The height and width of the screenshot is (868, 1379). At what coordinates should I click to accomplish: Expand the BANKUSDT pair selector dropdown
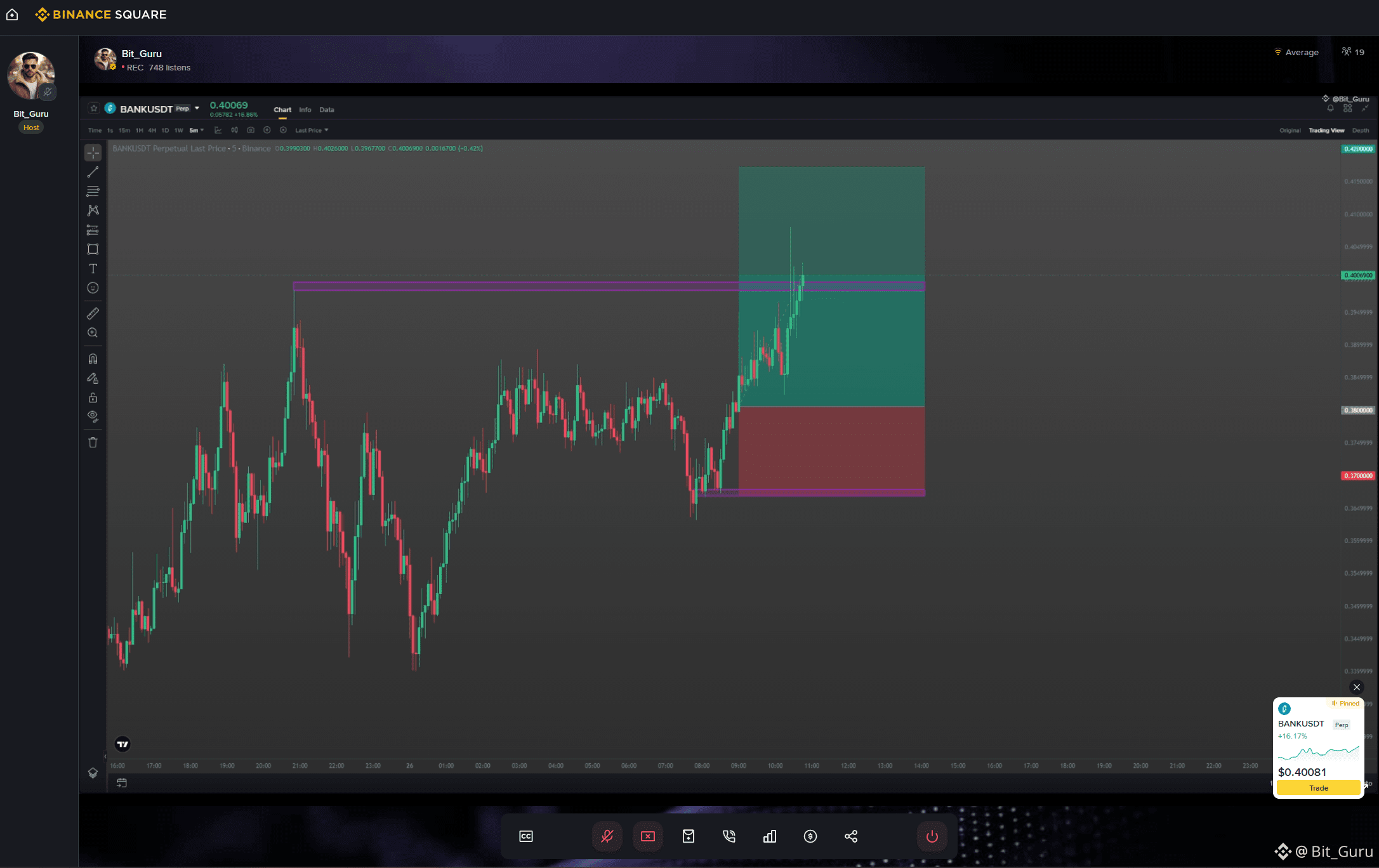pos(197,109)
